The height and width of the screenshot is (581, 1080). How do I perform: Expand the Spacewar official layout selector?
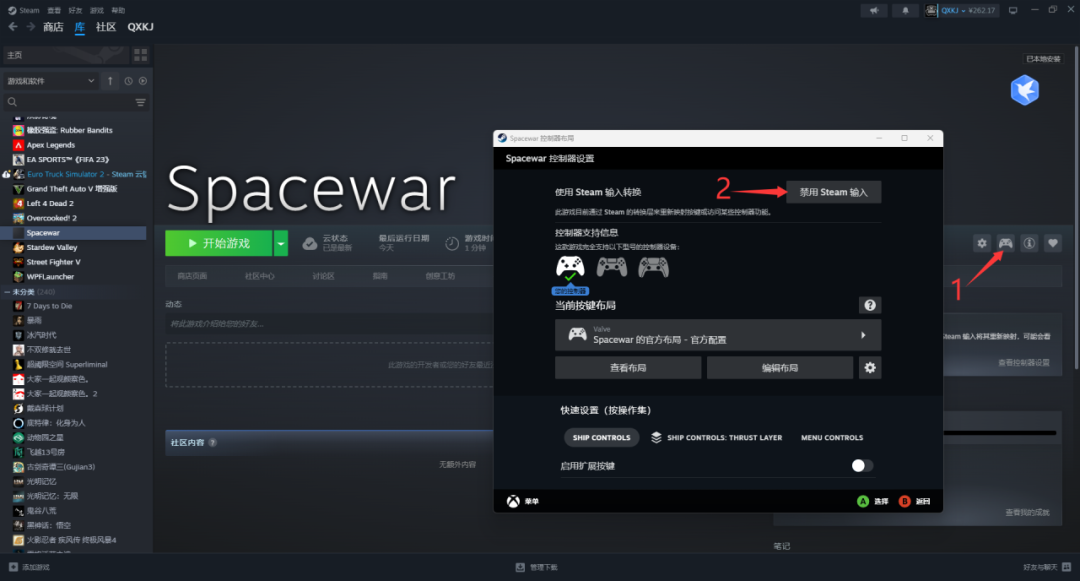[x=717, y=335]
